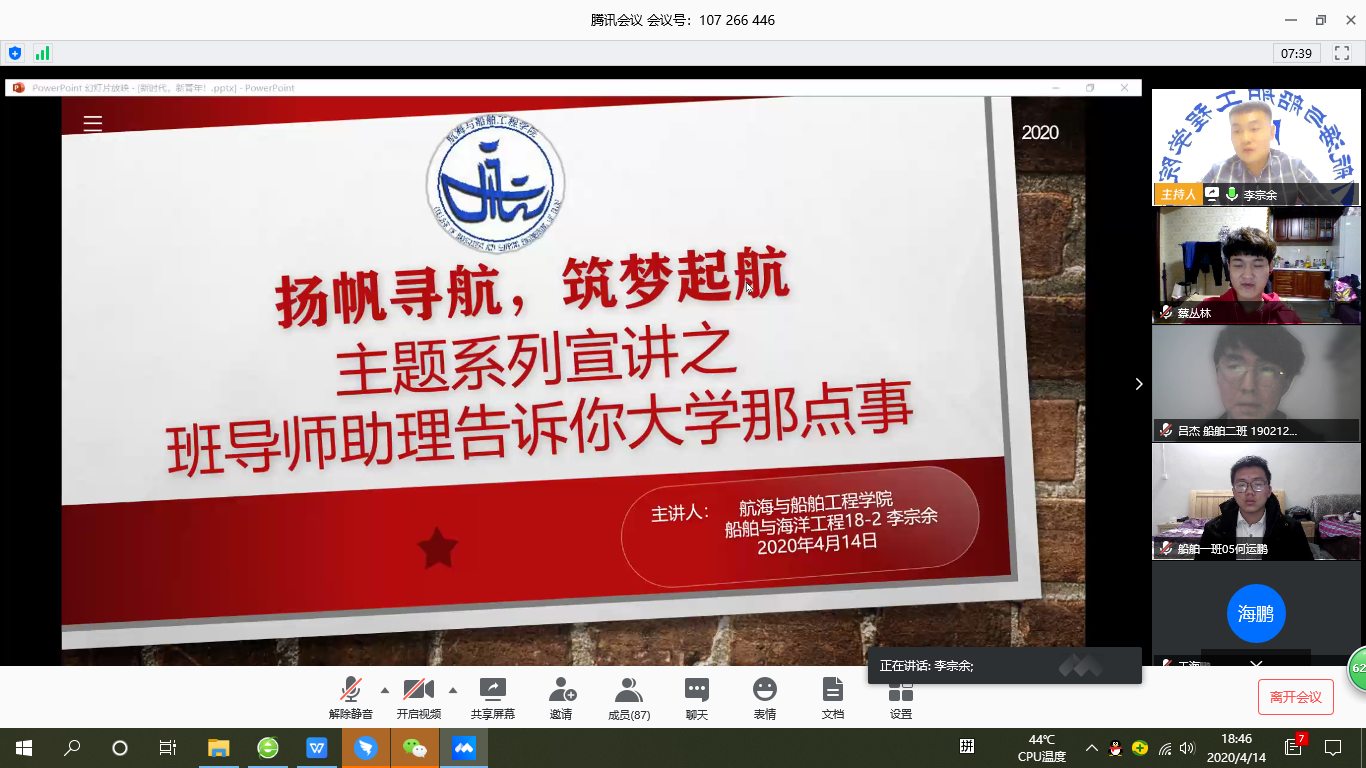Image resolution: width=1366 pixels, height=768 pixels.
Task: Expand video options arrow beside 开启视频
Action: click(x=453, y=690)
